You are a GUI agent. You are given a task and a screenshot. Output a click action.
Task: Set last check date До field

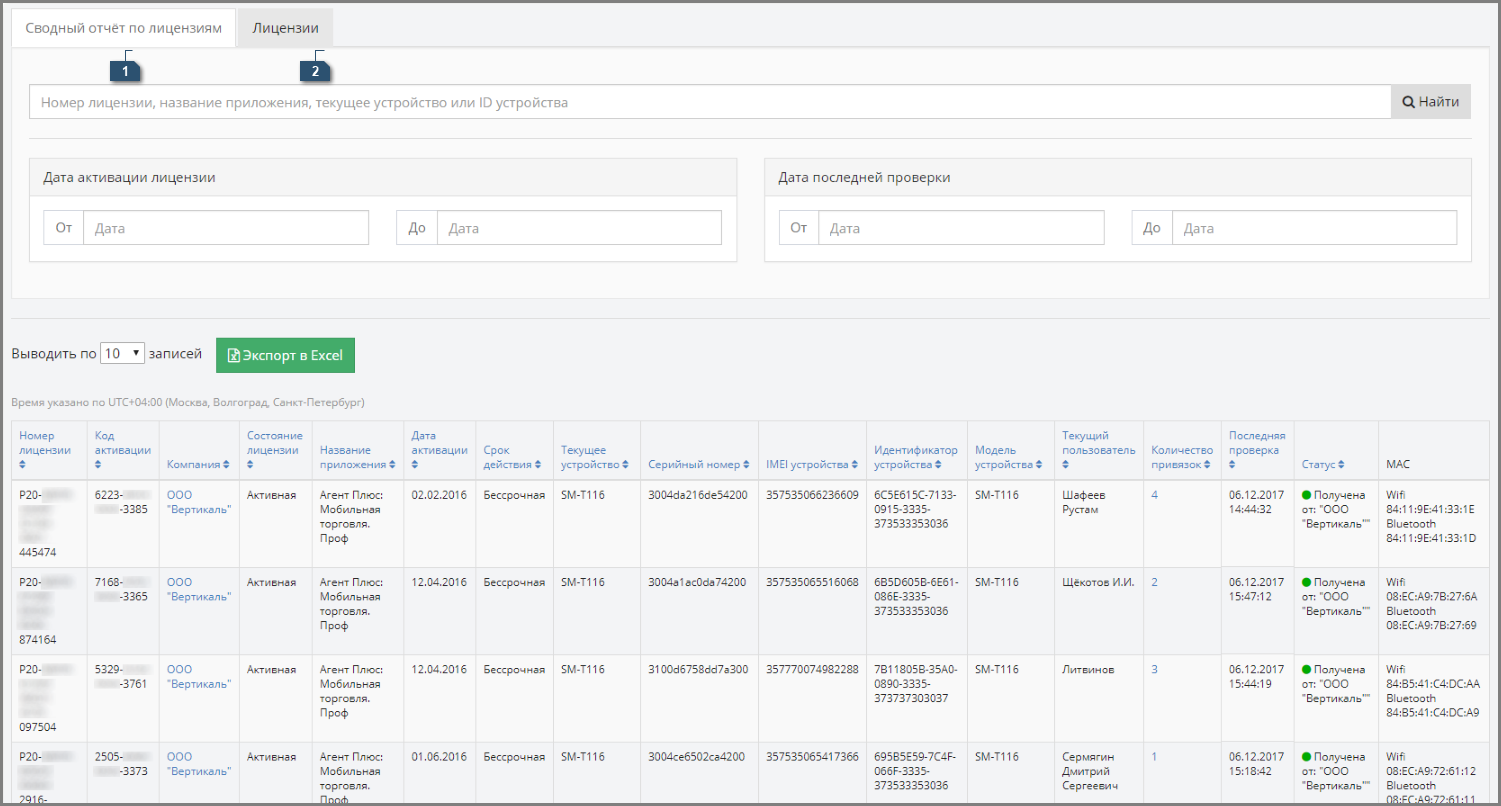pyautogui.click(x=1314, y=228)
